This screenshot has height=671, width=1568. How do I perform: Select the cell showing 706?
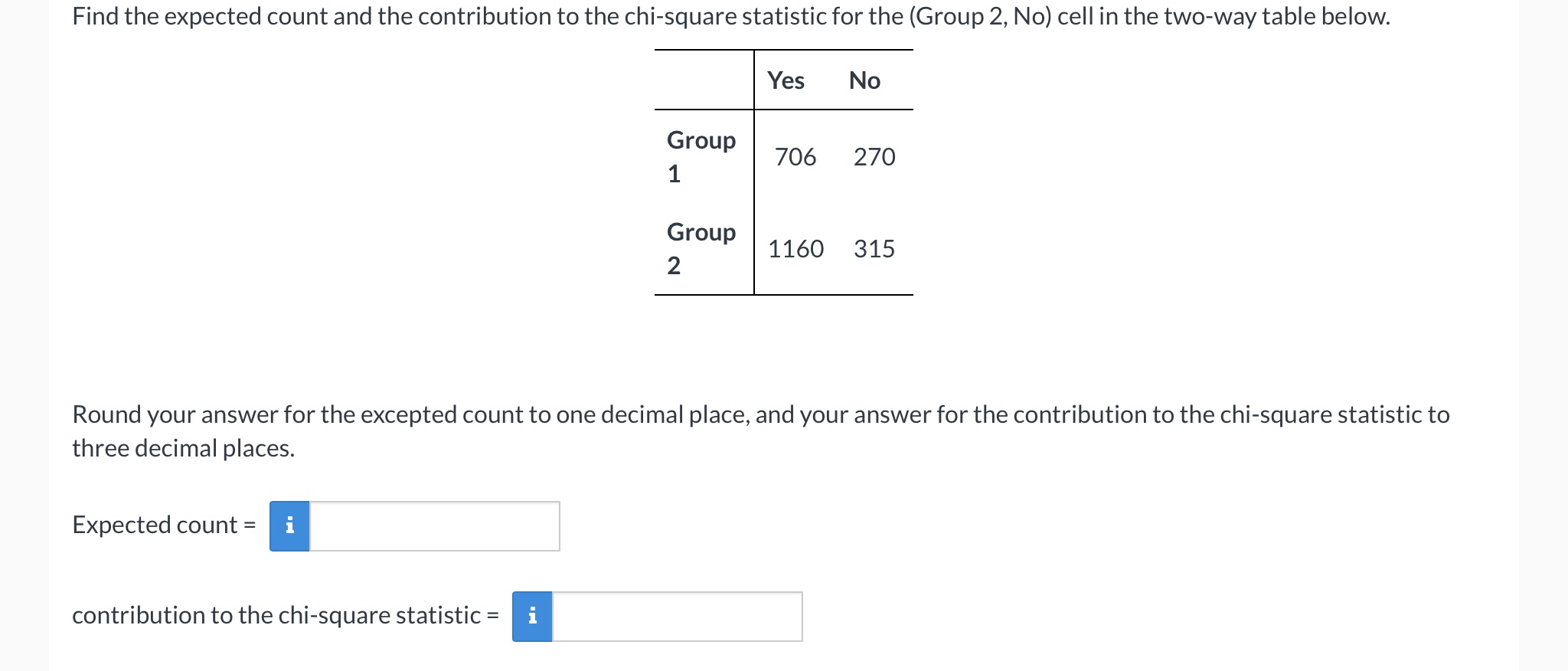click(x=794, y=156)
